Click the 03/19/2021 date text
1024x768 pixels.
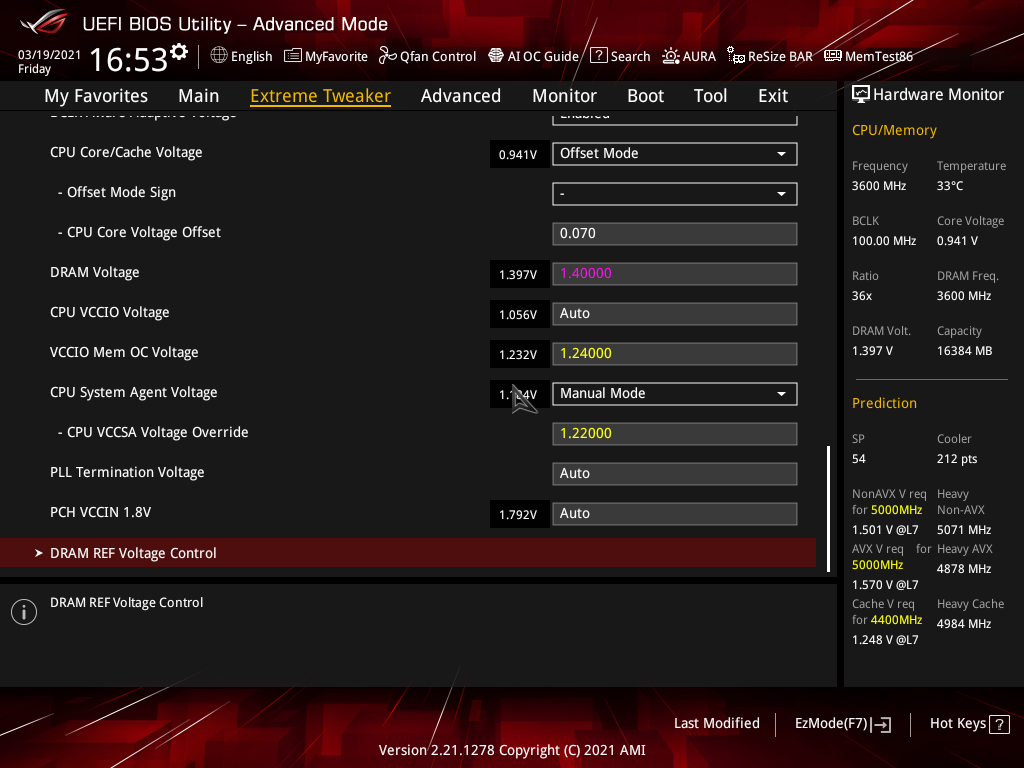(x=49, y=54)
